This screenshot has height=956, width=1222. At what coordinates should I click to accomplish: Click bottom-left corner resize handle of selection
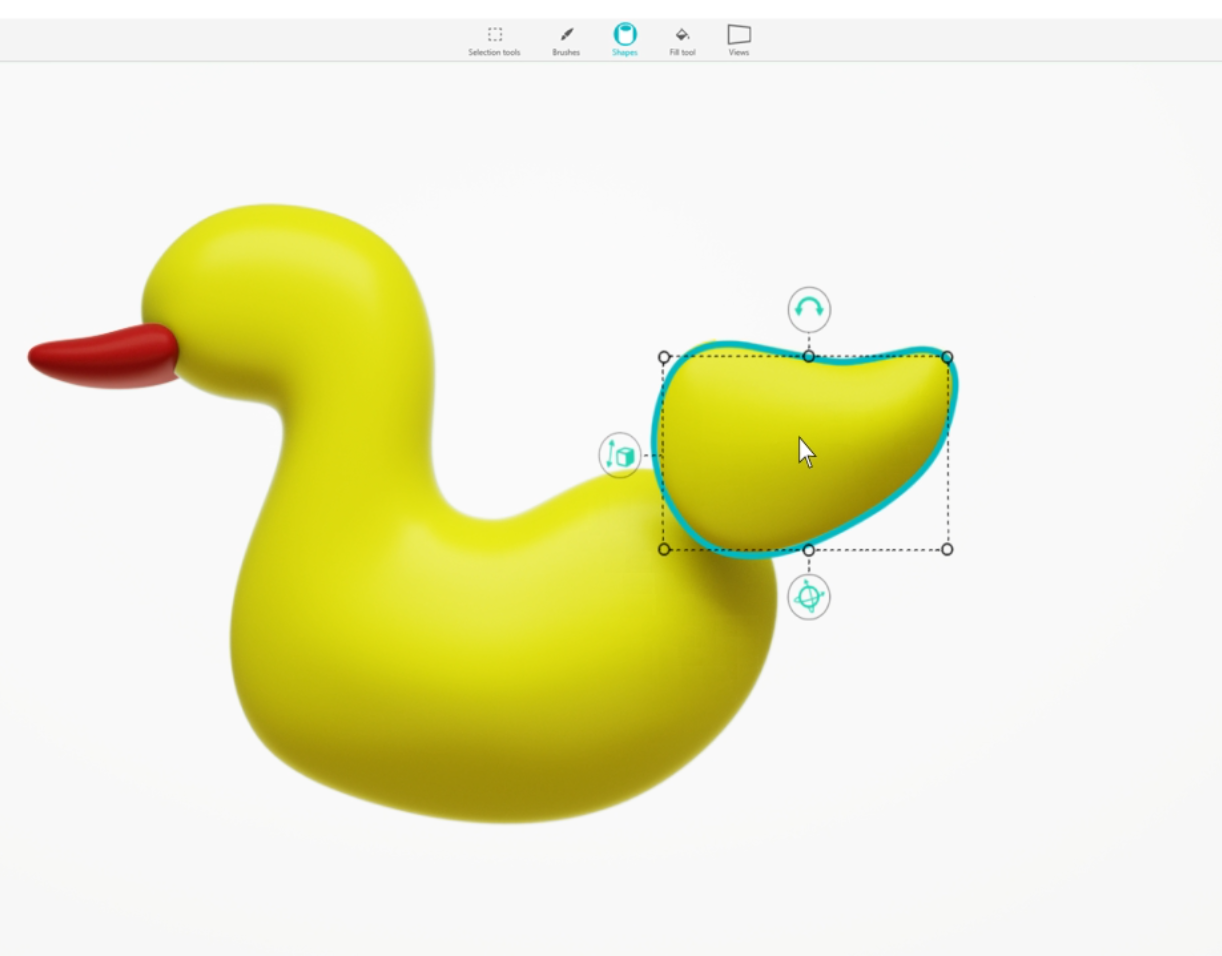[x=664, y=549]
